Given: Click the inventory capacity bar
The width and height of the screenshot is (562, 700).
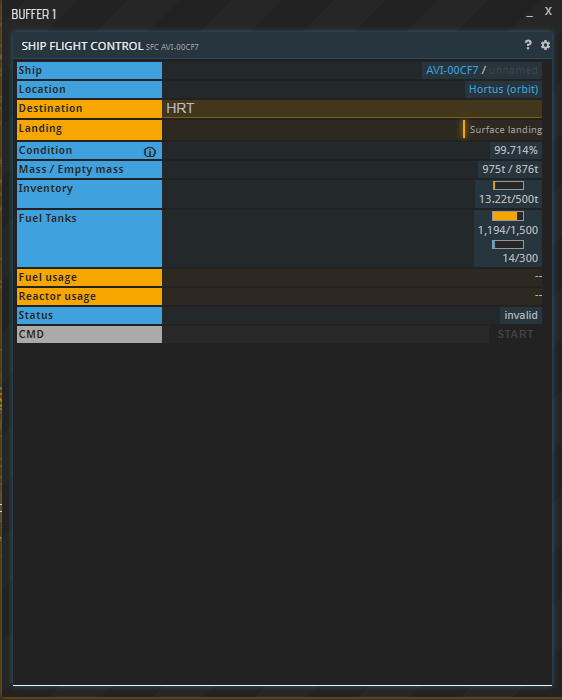Looking at the screenshot, I should point(508,185).
